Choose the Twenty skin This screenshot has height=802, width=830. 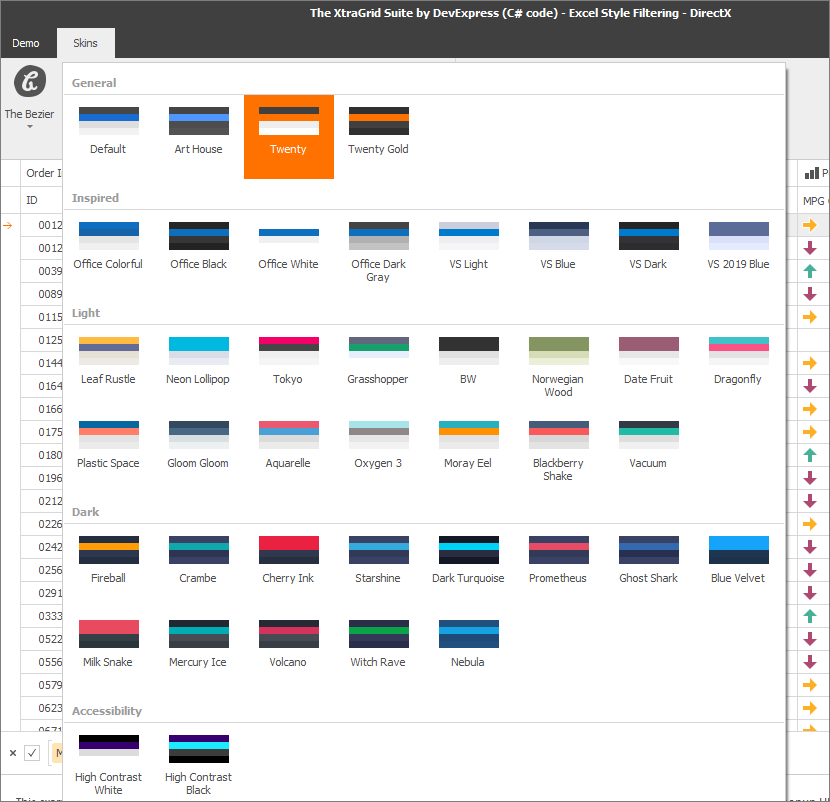tap(288, 137)
